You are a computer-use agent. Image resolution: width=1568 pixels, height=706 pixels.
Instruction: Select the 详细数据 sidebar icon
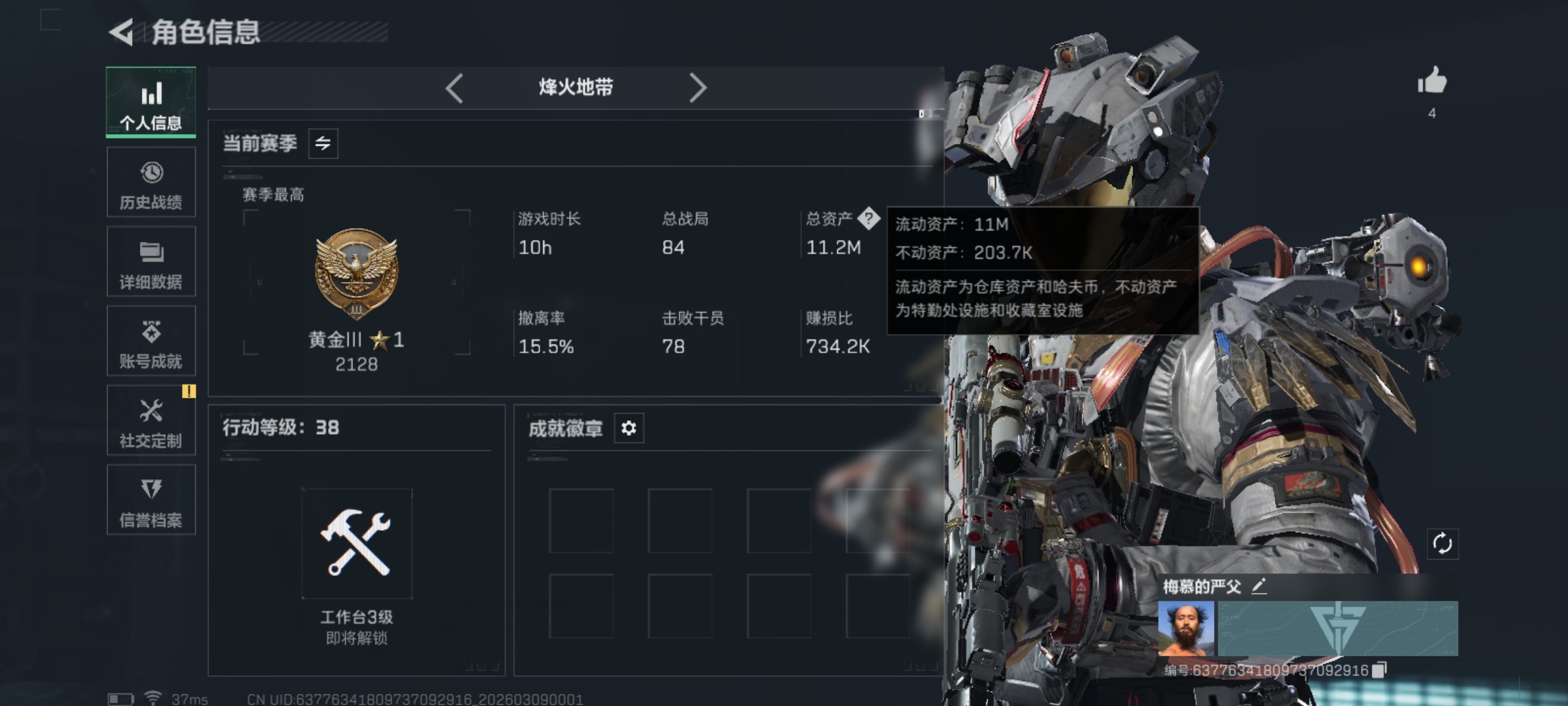pos(151,261)
